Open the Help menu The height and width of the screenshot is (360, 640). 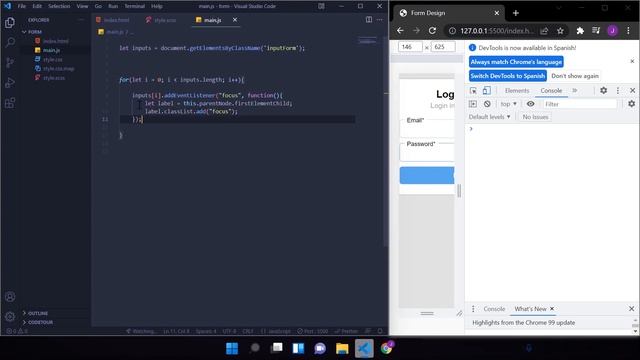click(157, 6)
